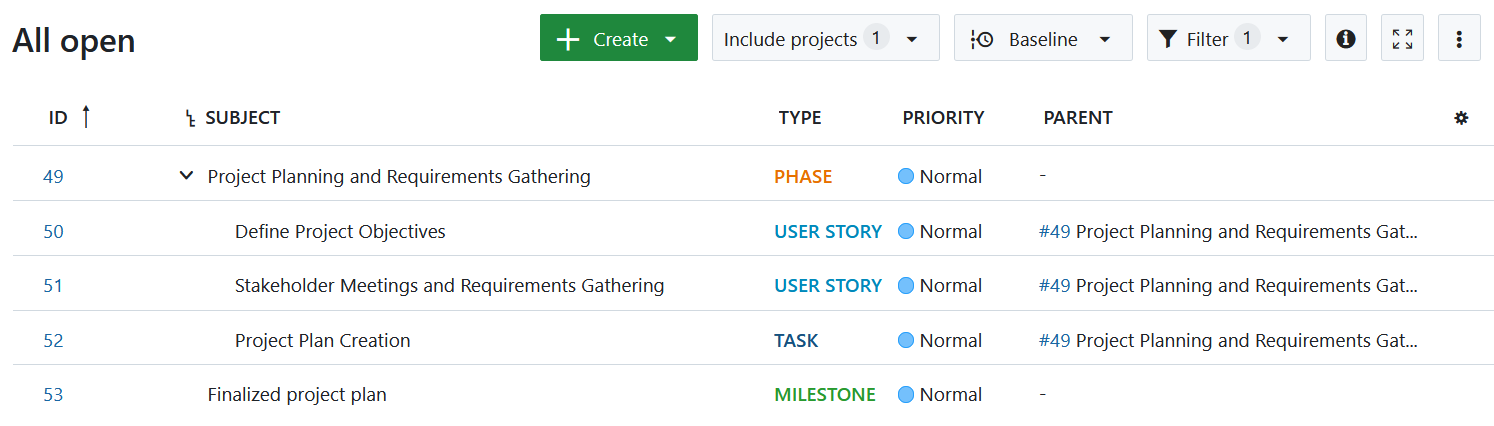Open the info details pane icon
Image resolution: width=1494 pixels, height=426 pixels.
click(1345, 39)
